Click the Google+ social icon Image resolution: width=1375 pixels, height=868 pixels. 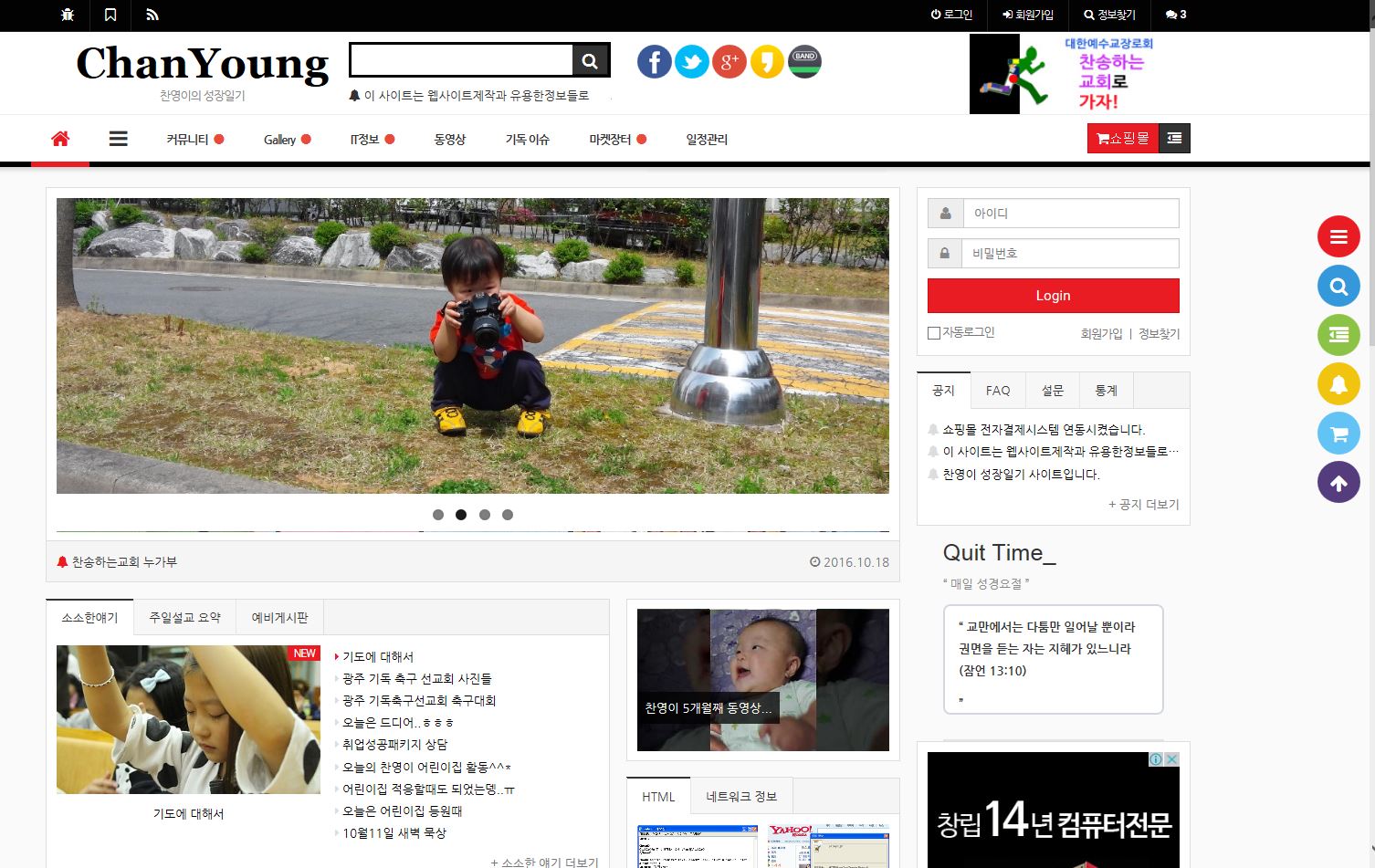(x=729, y=61)
